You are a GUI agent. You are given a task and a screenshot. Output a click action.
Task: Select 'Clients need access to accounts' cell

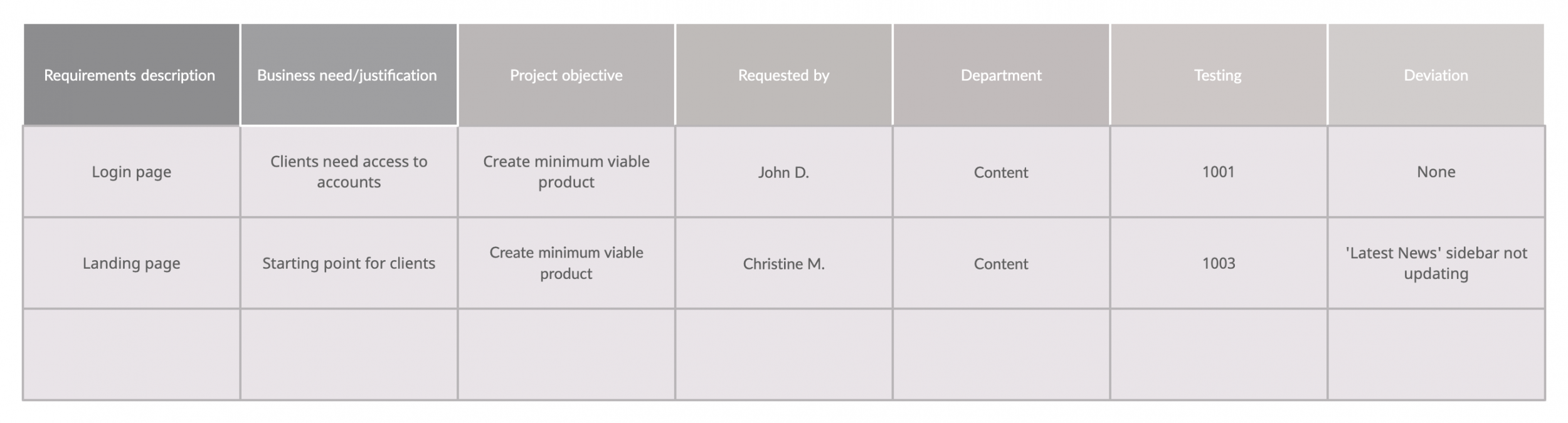[x=349, y=172]
